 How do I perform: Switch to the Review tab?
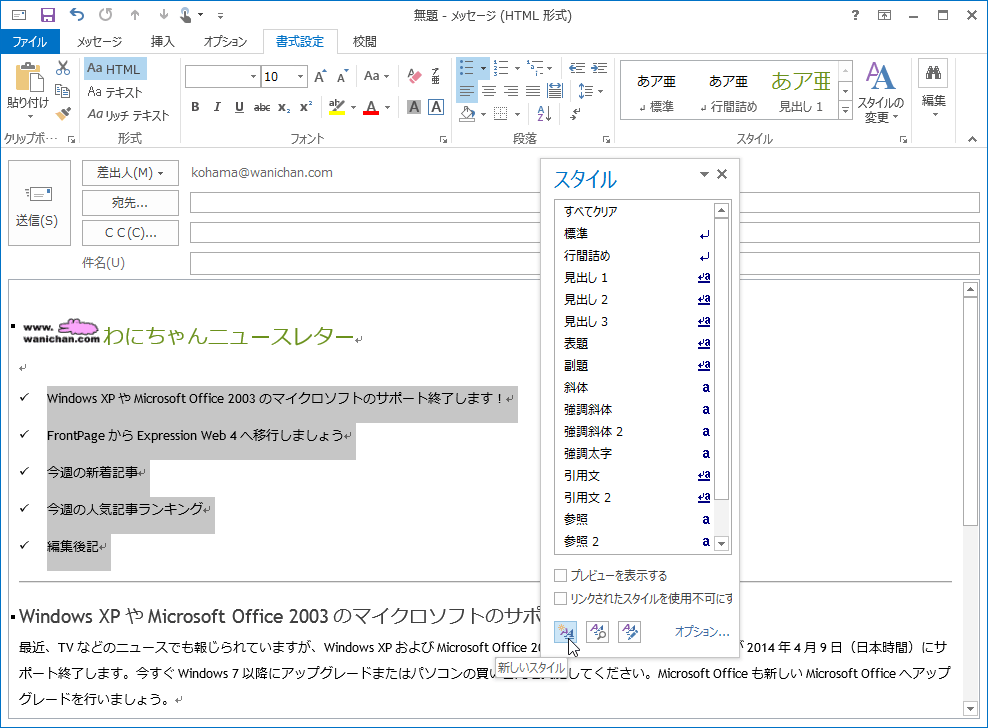point(365,42)
